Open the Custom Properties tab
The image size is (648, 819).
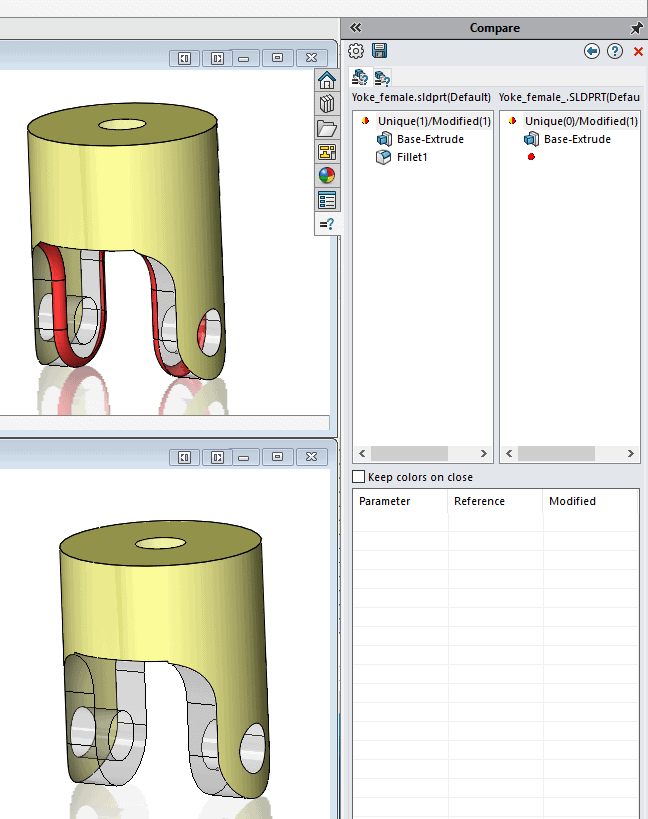[326, 200]
